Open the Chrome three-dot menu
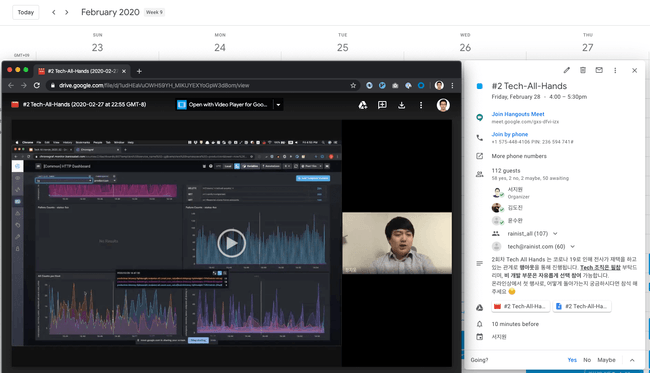This screenshot has height=373, width=650. (x=452, y=85)
